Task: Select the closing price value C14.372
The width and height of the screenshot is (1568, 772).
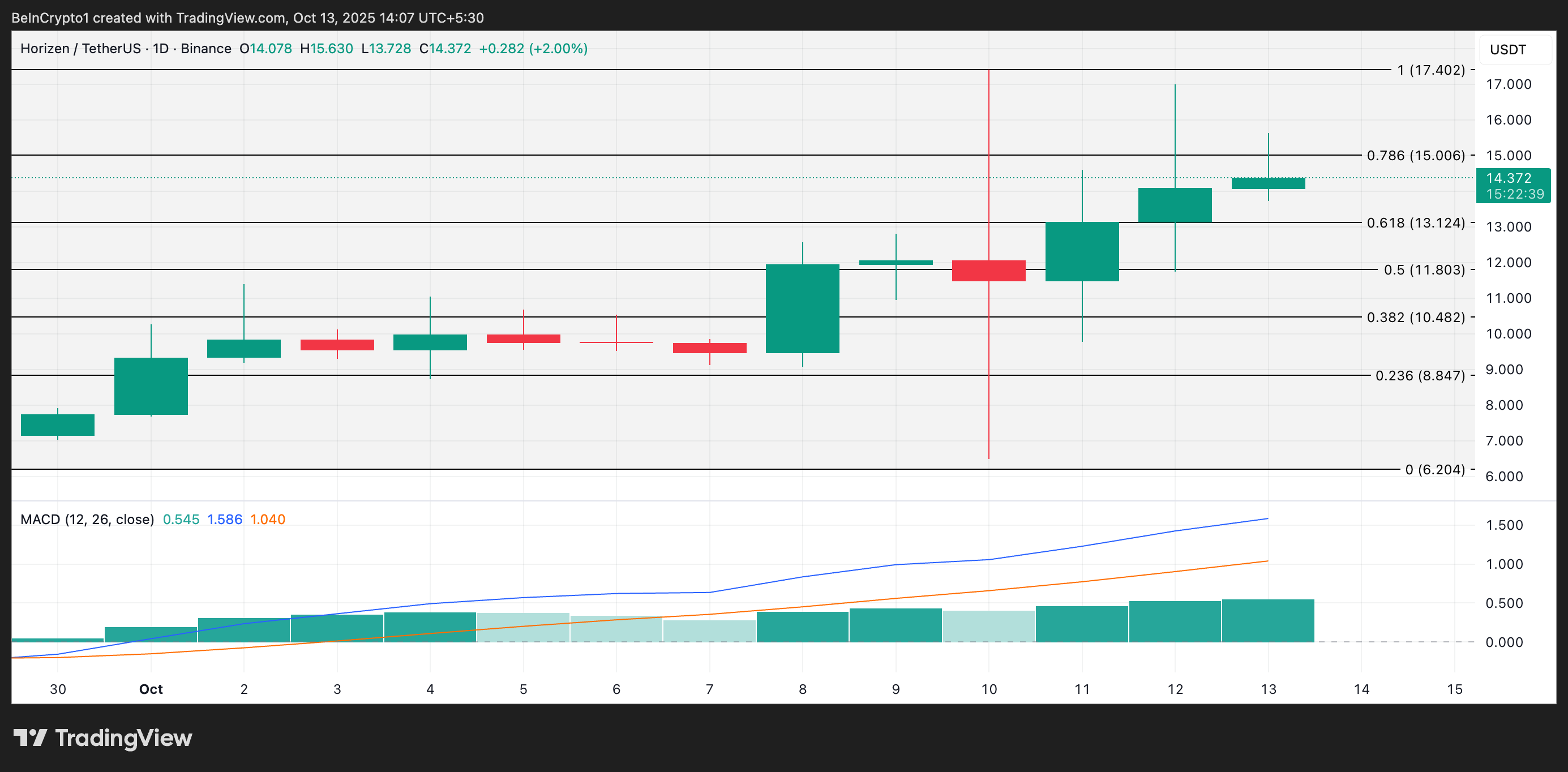Action: (x=446, y=49)
